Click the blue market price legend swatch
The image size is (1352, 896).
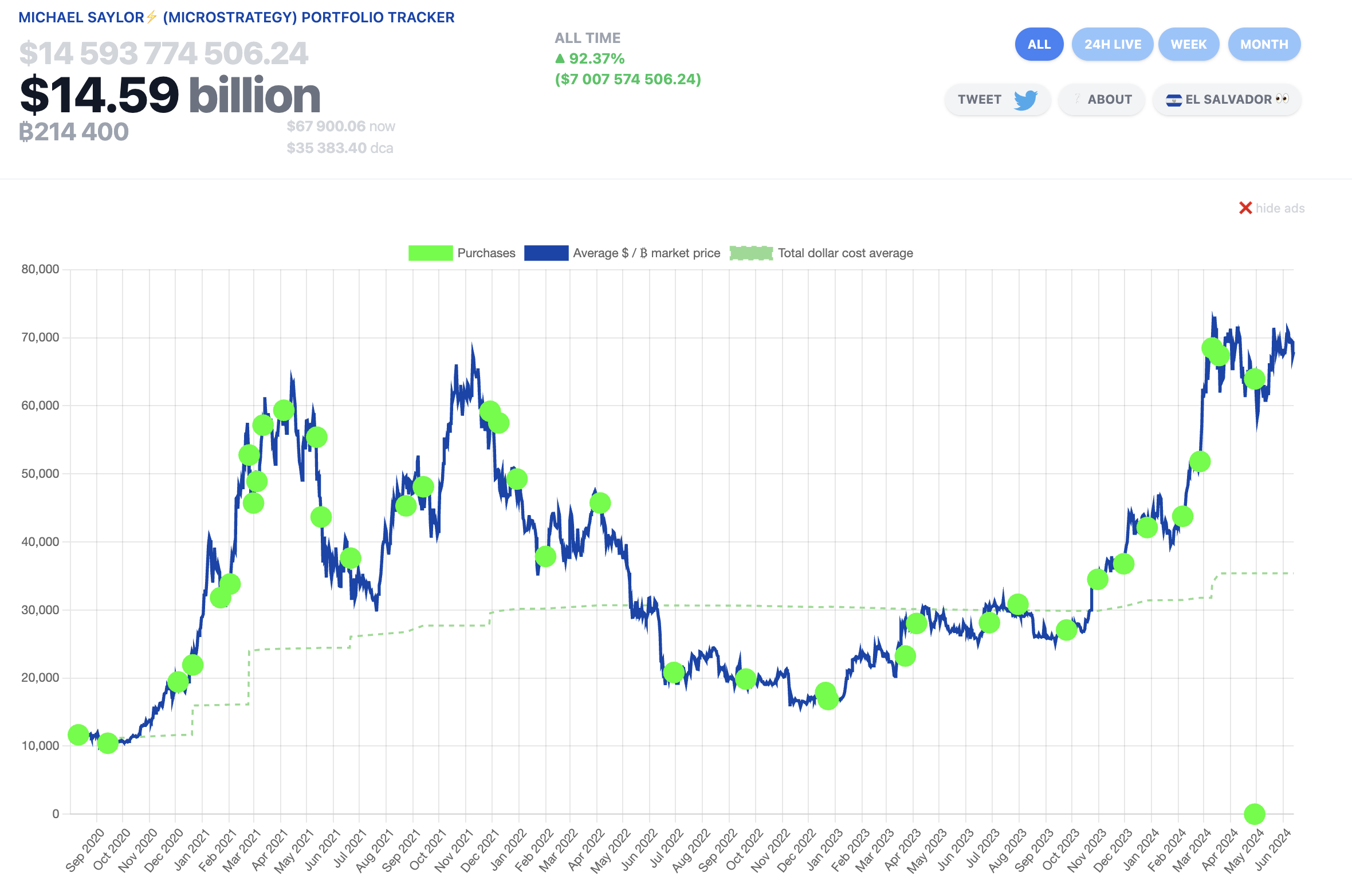point(546,253)
